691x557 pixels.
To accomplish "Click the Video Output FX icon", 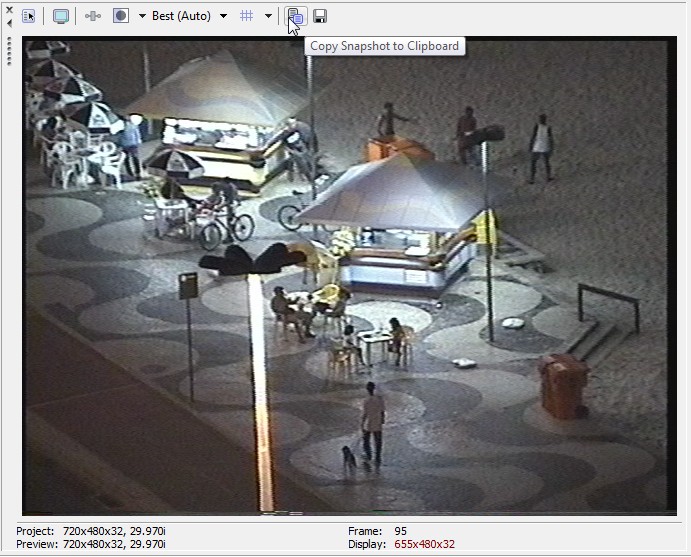I will 93,16.
